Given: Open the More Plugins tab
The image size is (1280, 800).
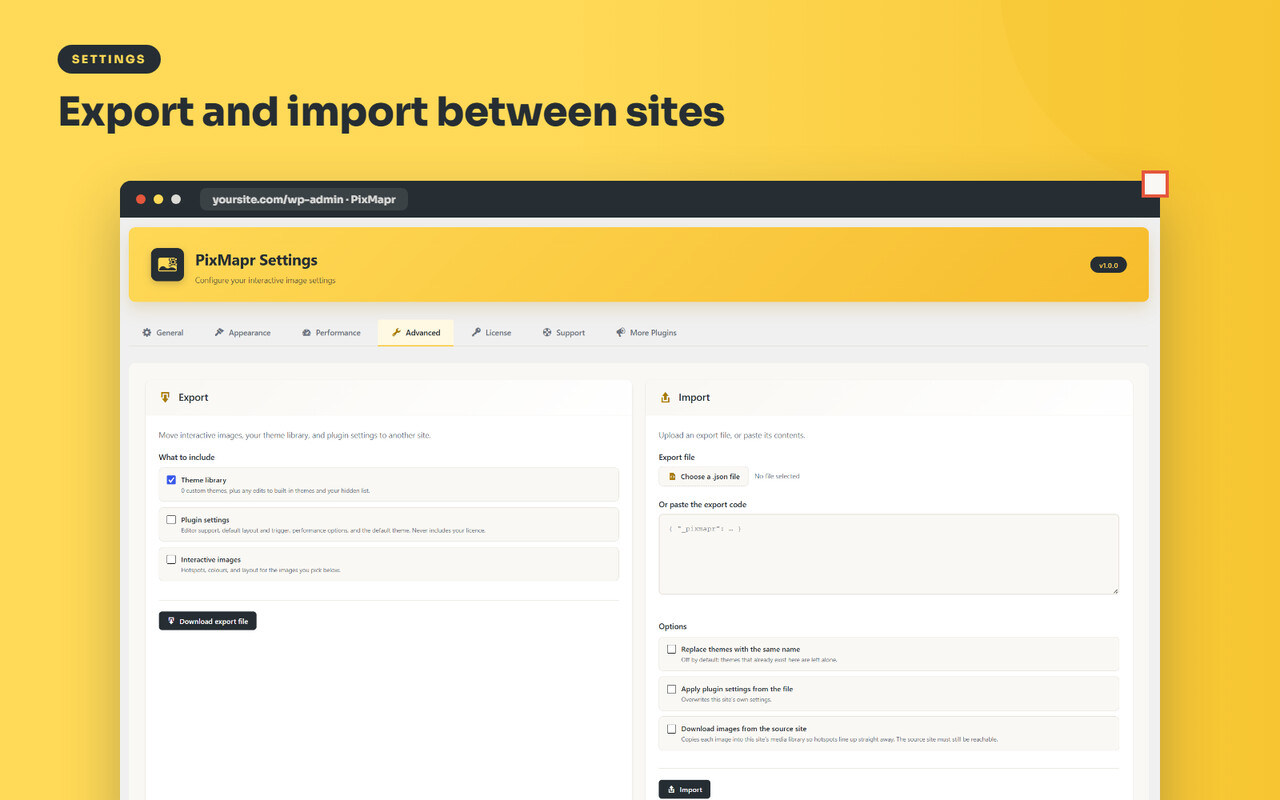Looking at the screenshot, I should click(x=647, y=332).
